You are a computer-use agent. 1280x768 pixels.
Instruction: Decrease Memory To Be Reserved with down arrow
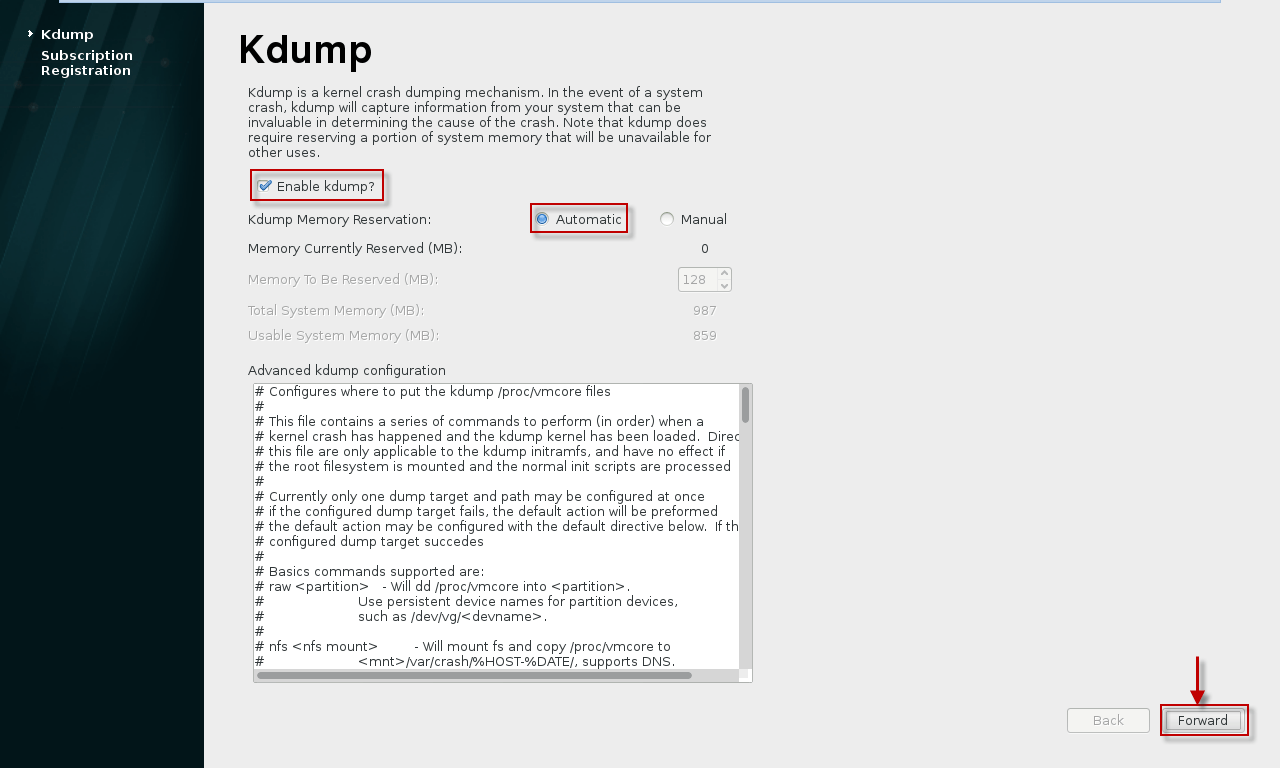tap(724, 286)
